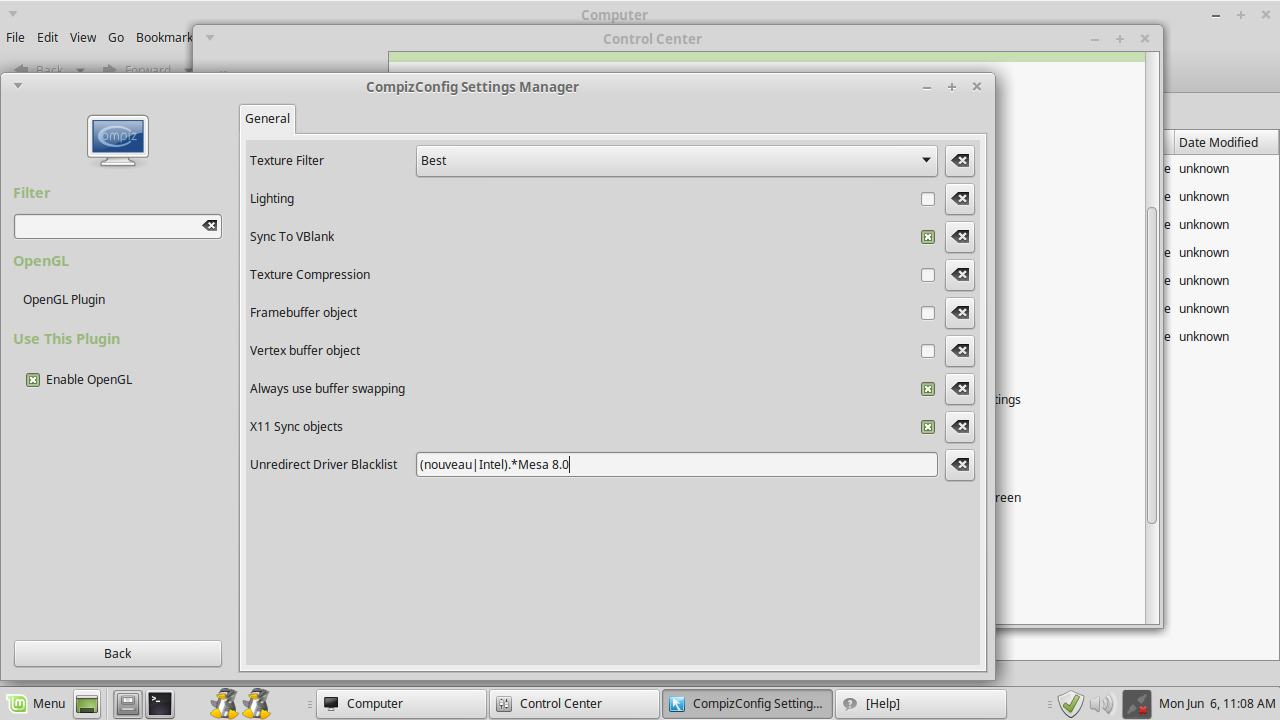Reset Always use buffer swapping setting
The width and height of the screenshot is (1280, 720).
click(960, 389)
